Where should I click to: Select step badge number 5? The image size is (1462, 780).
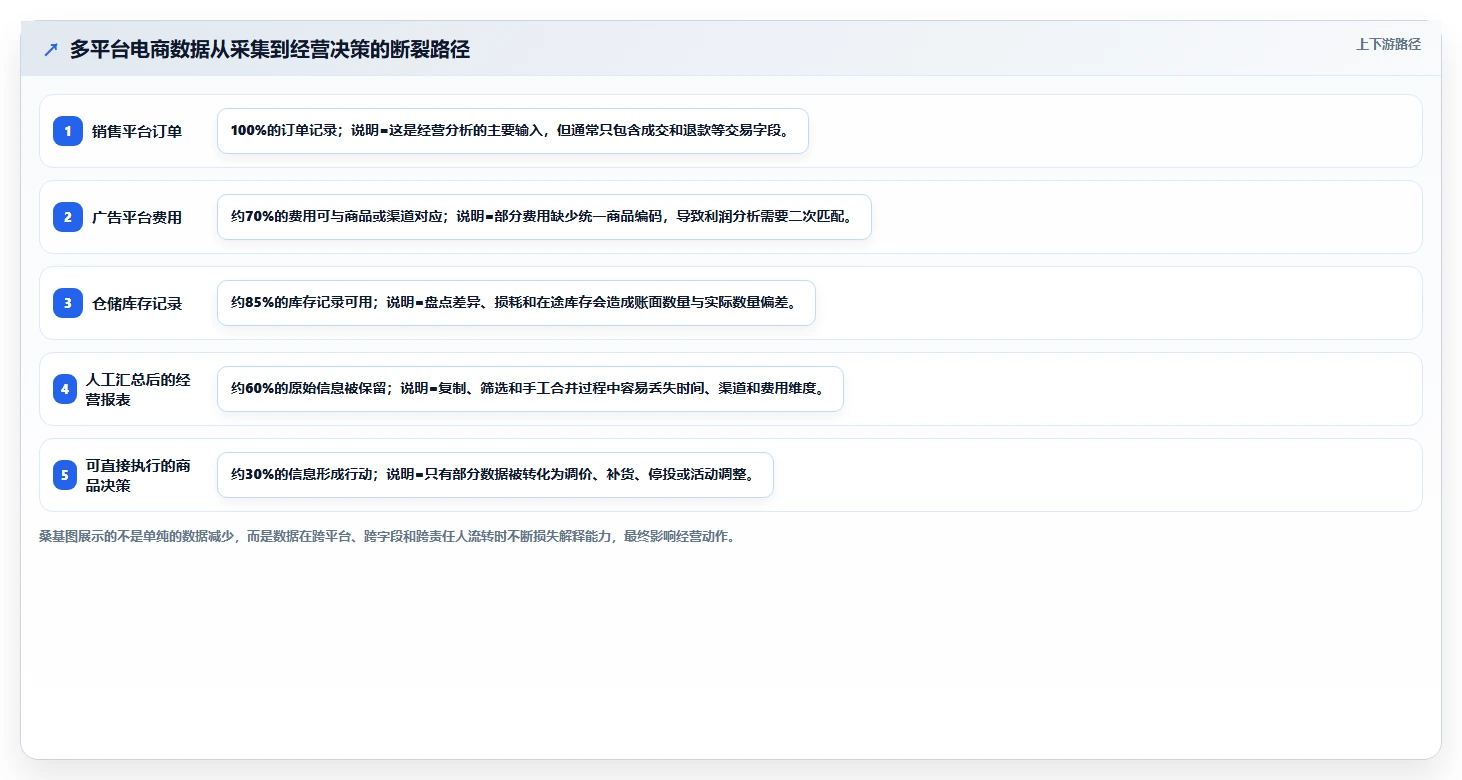point(65,475)
